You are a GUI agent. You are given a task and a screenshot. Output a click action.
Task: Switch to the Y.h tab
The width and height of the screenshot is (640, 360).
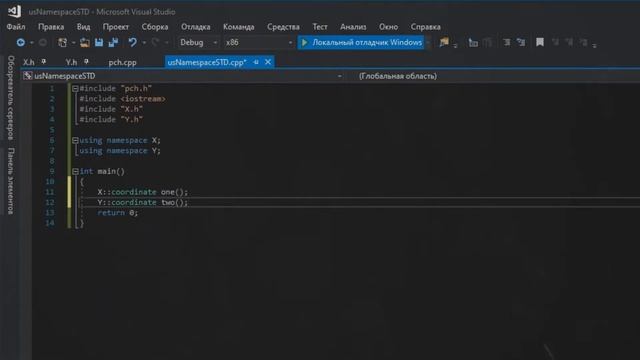point(71,62)
